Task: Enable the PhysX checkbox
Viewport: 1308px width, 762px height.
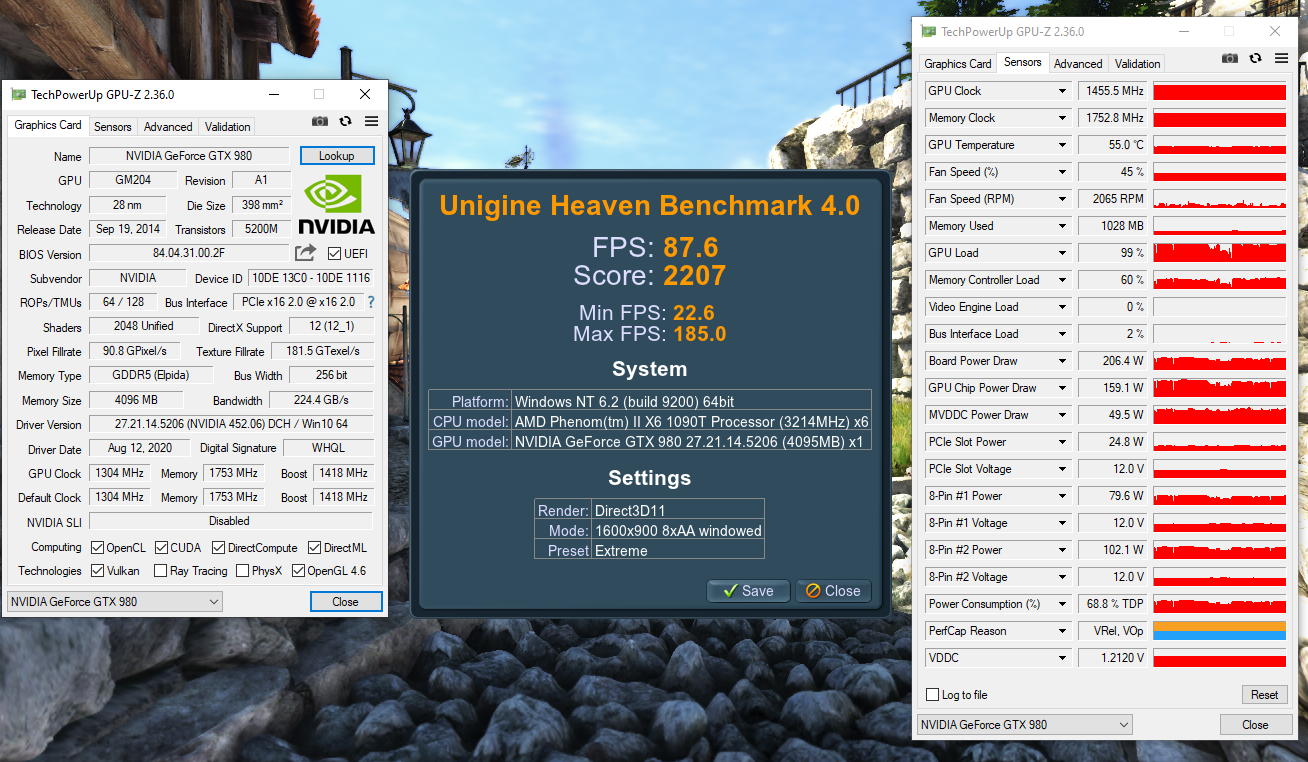Action: coord(243,571)
